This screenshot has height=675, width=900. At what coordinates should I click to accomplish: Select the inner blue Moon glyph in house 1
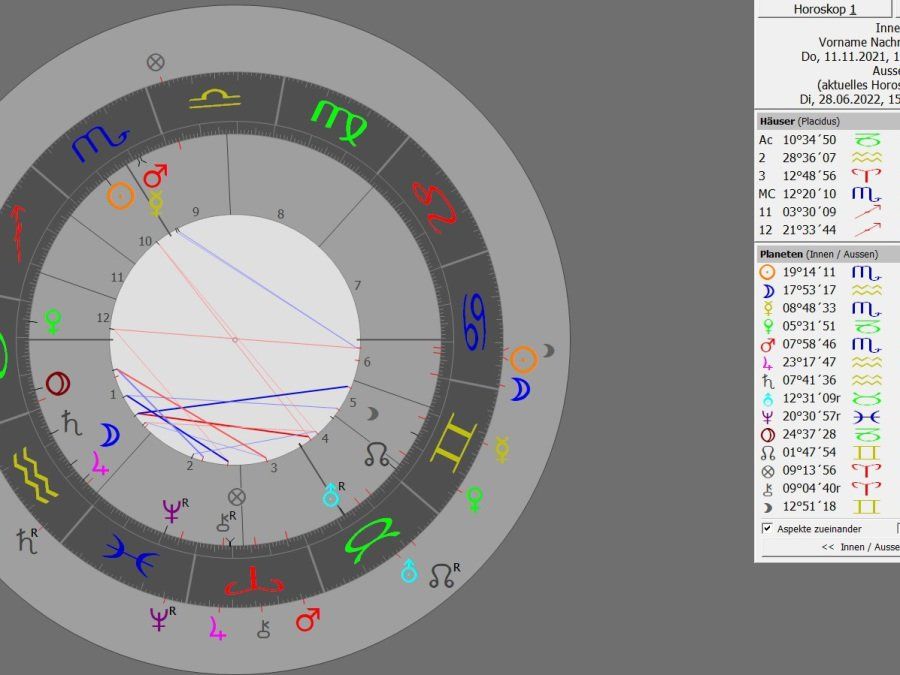(108, 435)
